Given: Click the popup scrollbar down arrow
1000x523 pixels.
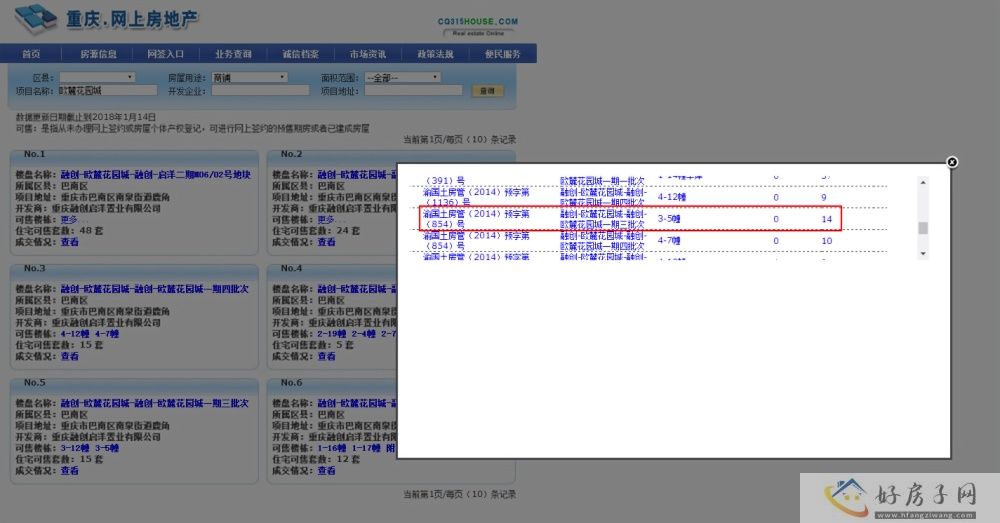Looking at the screenshot, I should click(x=923, y=254).
